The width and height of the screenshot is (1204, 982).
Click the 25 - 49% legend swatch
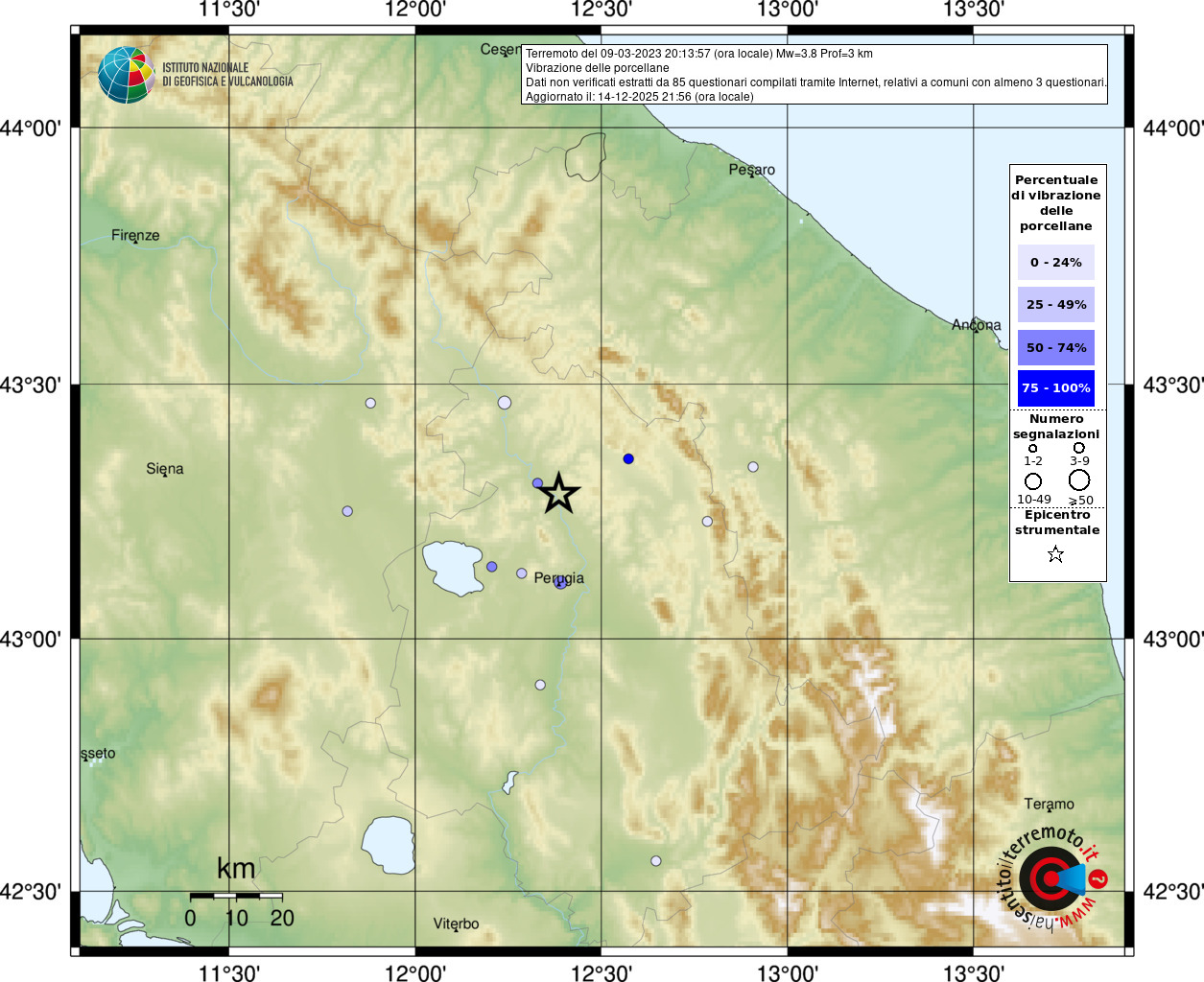1056,304
